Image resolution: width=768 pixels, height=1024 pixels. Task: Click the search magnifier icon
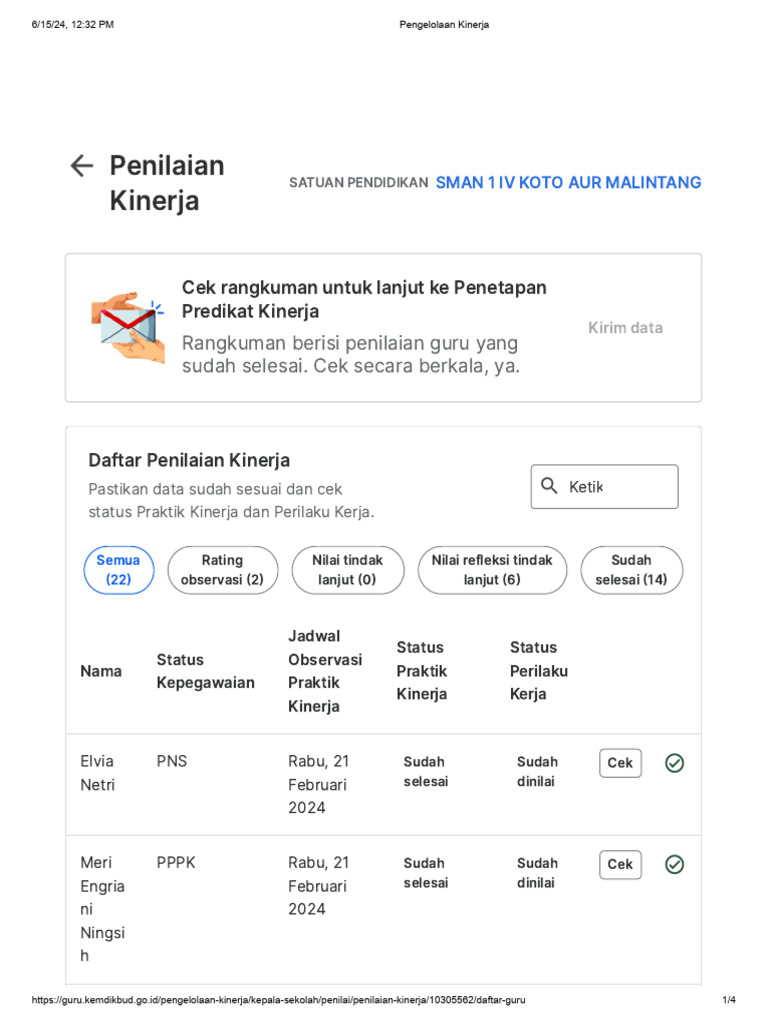tap(549, 486)
